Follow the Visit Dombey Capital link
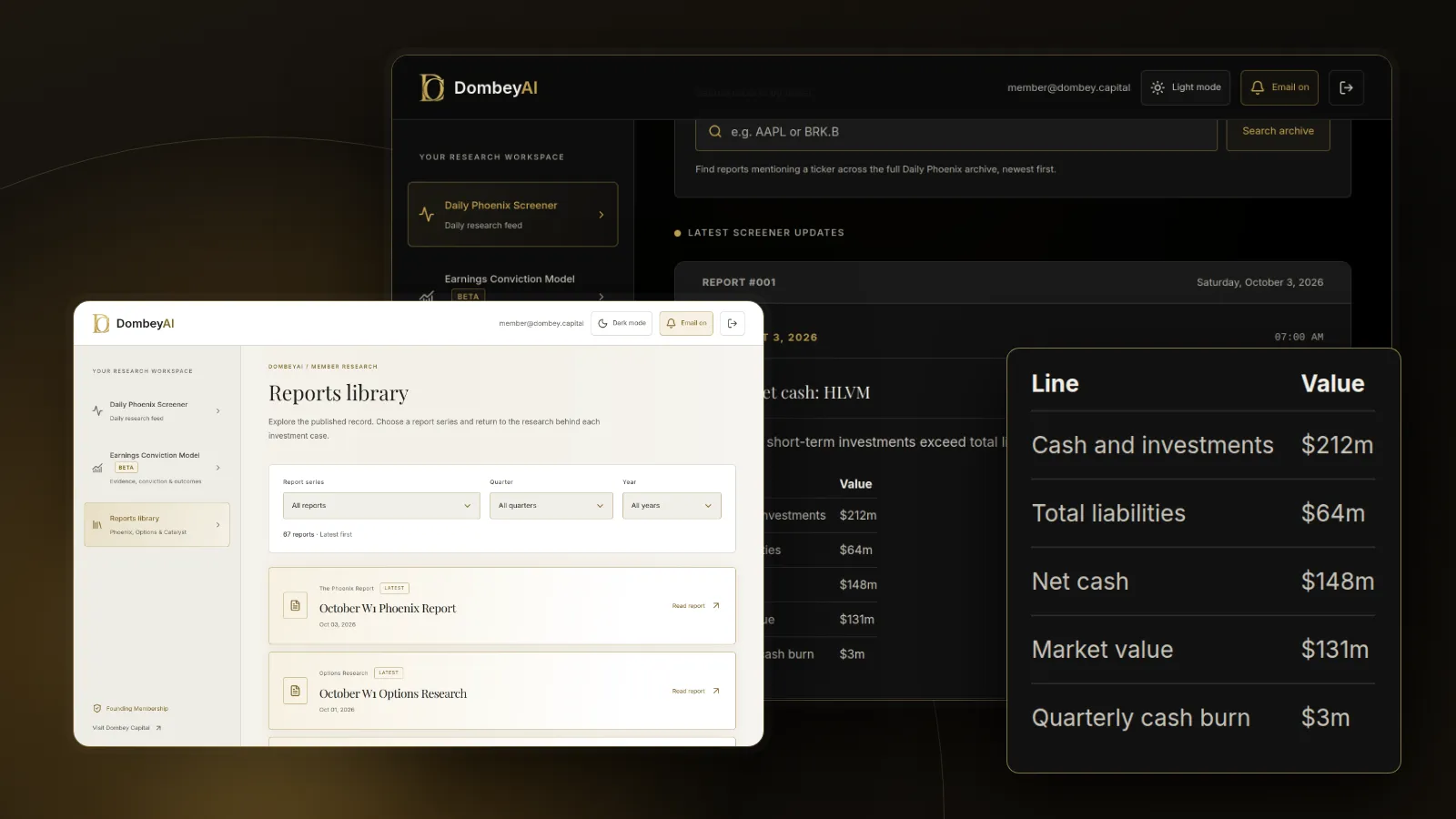 127,728
